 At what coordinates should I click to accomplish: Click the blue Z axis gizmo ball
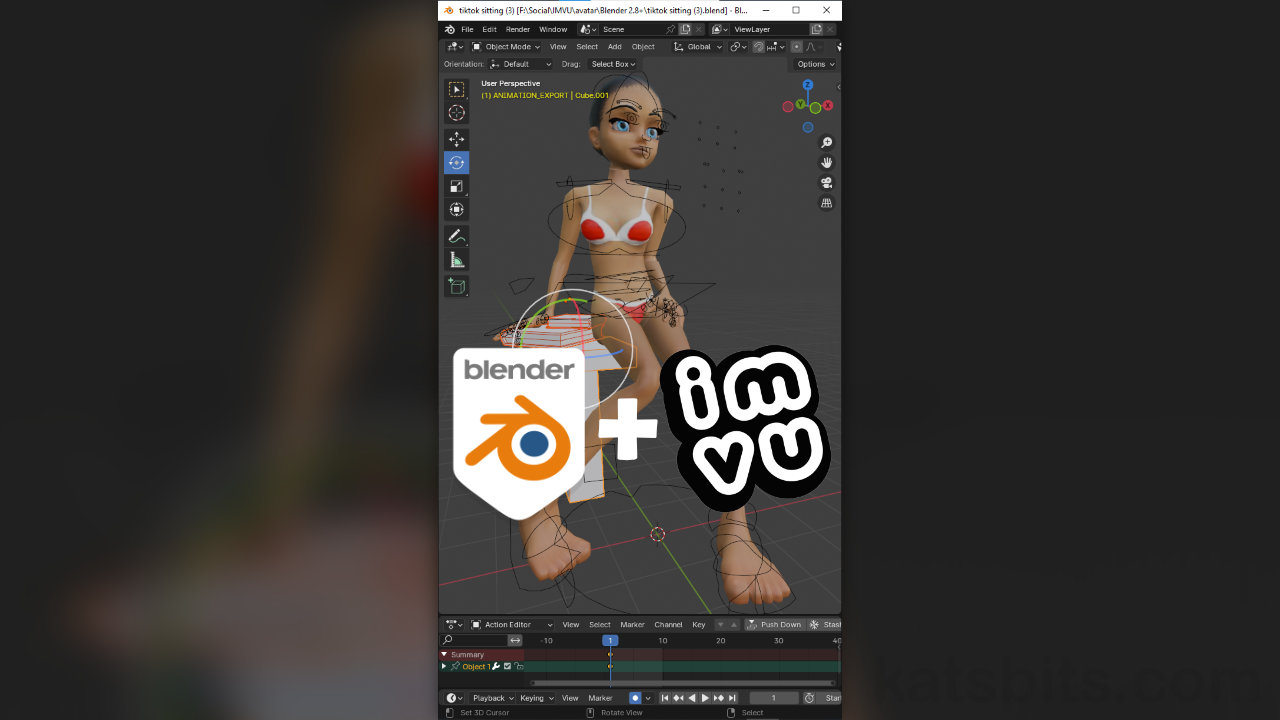click(x=807, y=85)
